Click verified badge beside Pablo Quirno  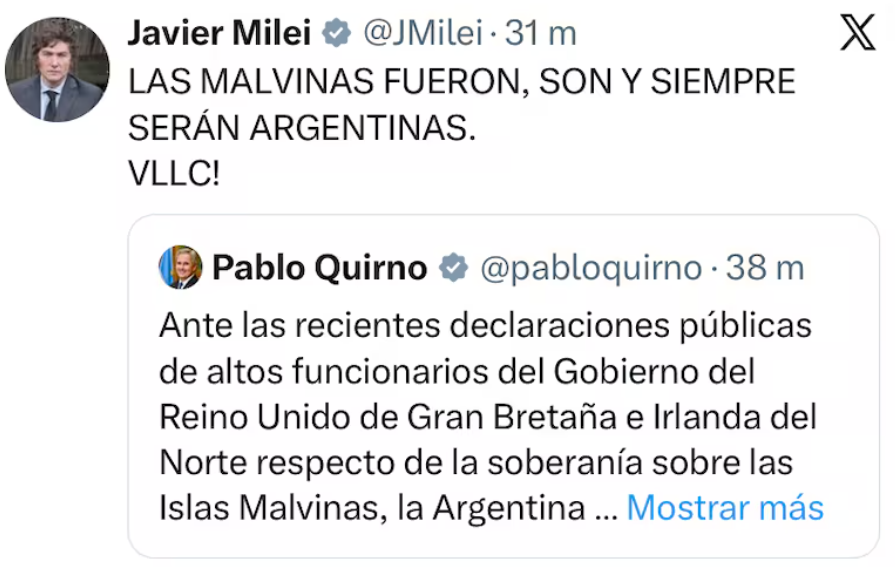coord(454,267)
